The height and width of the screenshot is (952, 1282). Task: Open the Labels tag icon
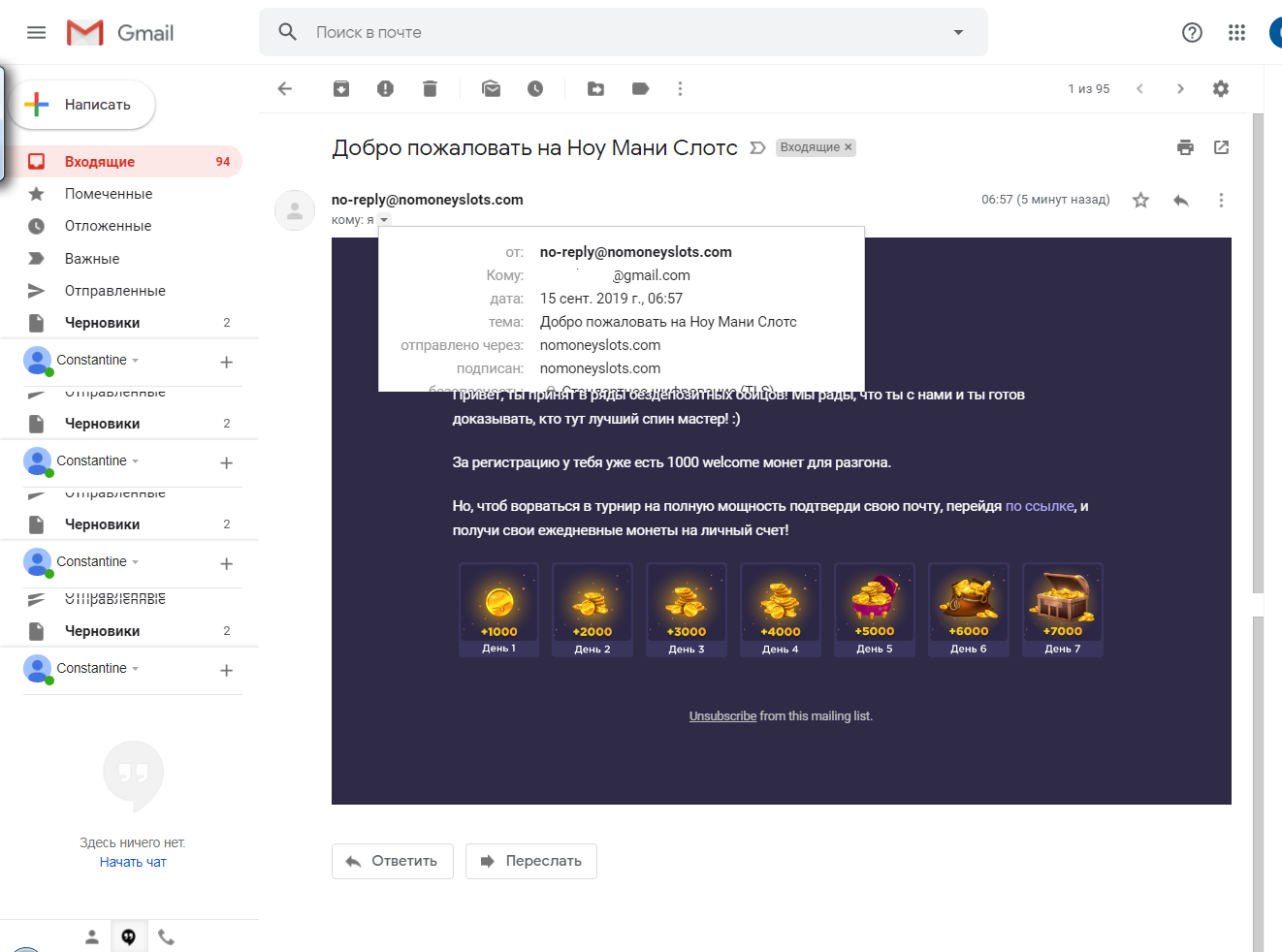640,88
